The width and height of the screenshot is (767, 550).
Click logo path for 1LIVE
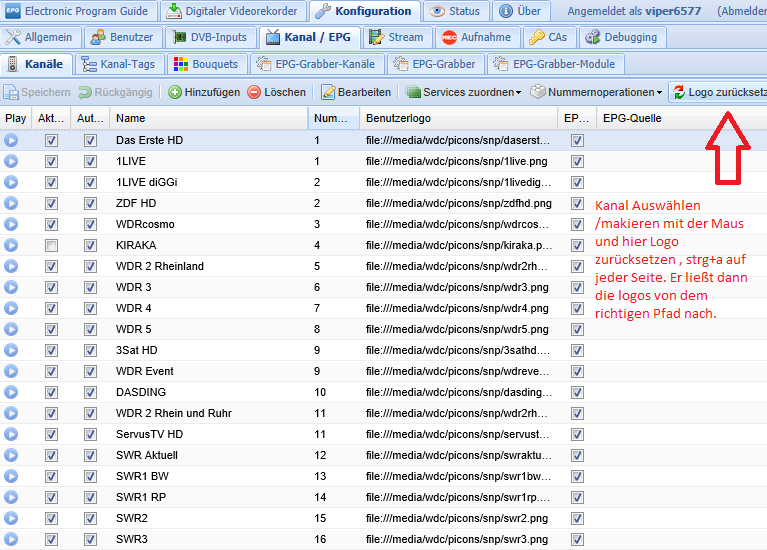[x=456, y=161]
